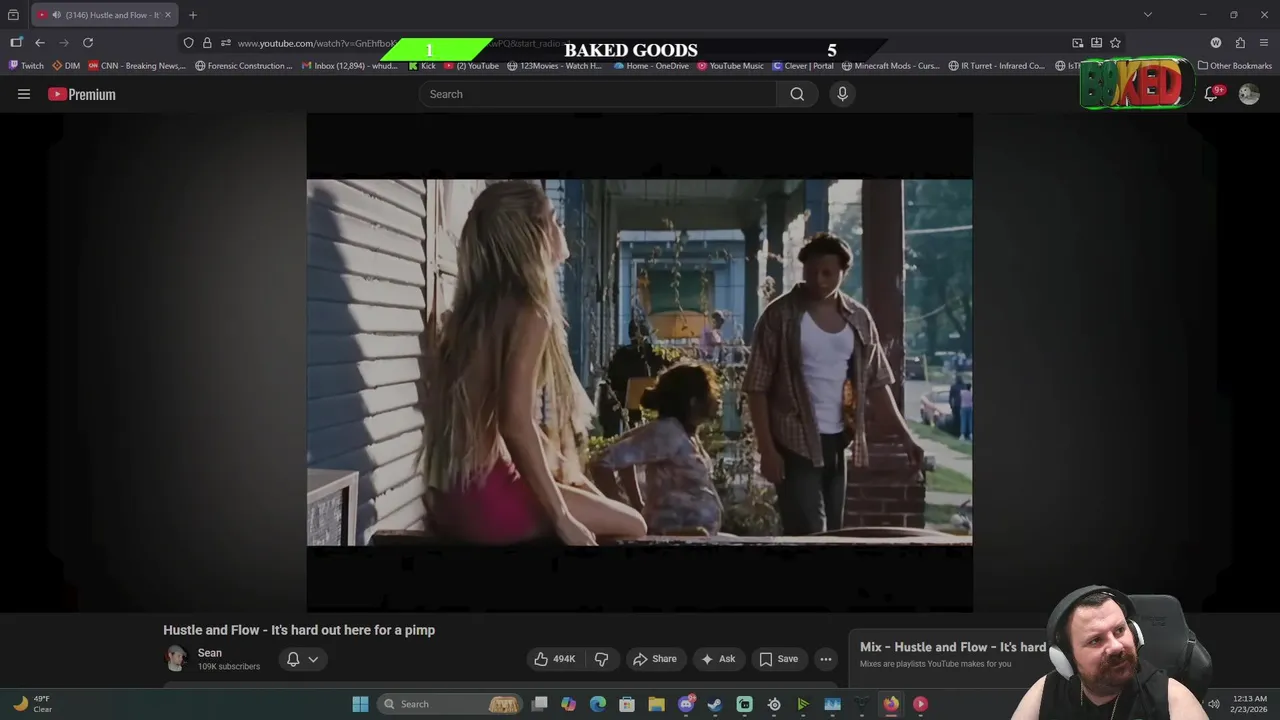Viewport: 1280px width, 720px height.
Task: Open the IR Turret - Infrared bookmark
Action: (x=996, y=66)
